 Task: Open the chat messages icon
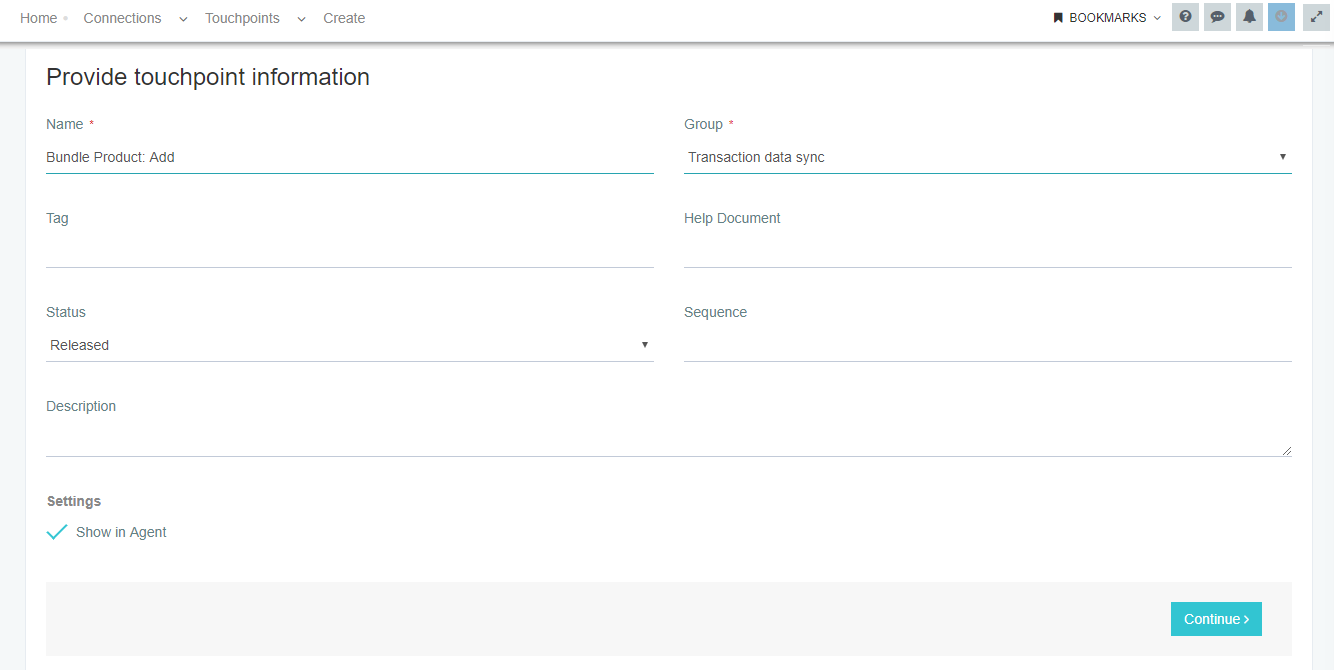1217,17
